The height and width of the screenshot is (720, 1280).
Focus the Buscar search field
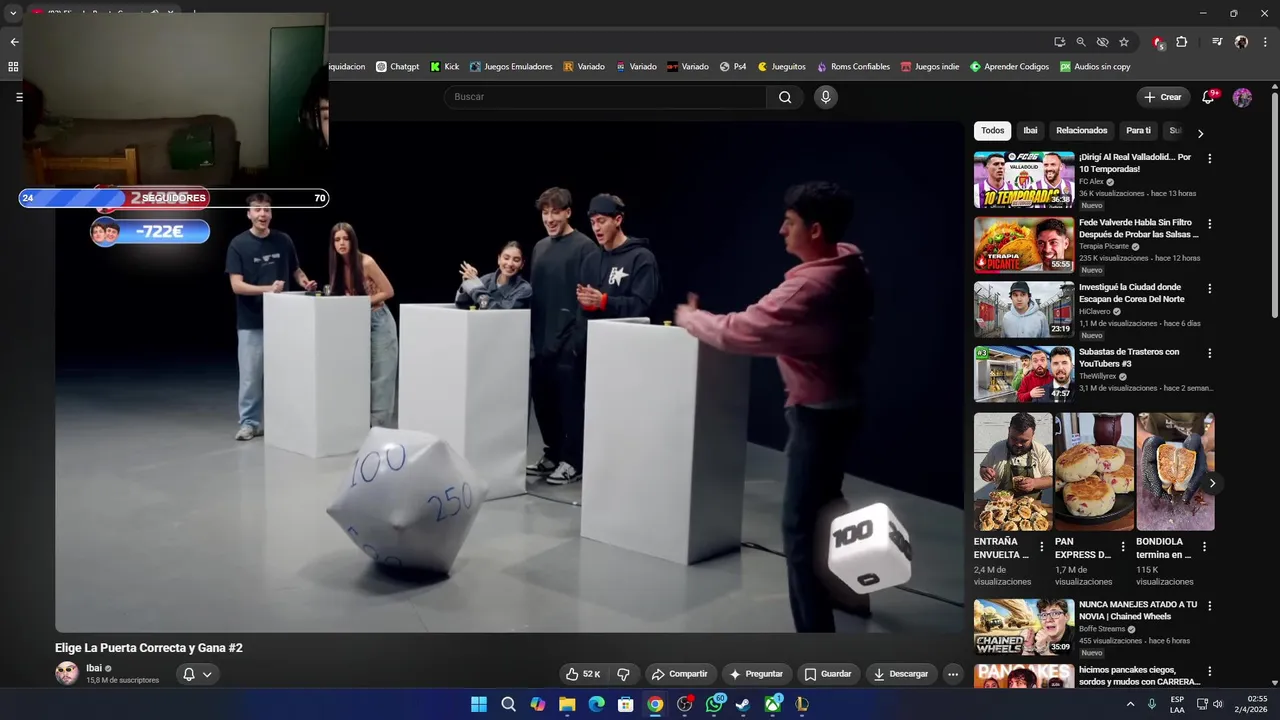click(605, 97)
